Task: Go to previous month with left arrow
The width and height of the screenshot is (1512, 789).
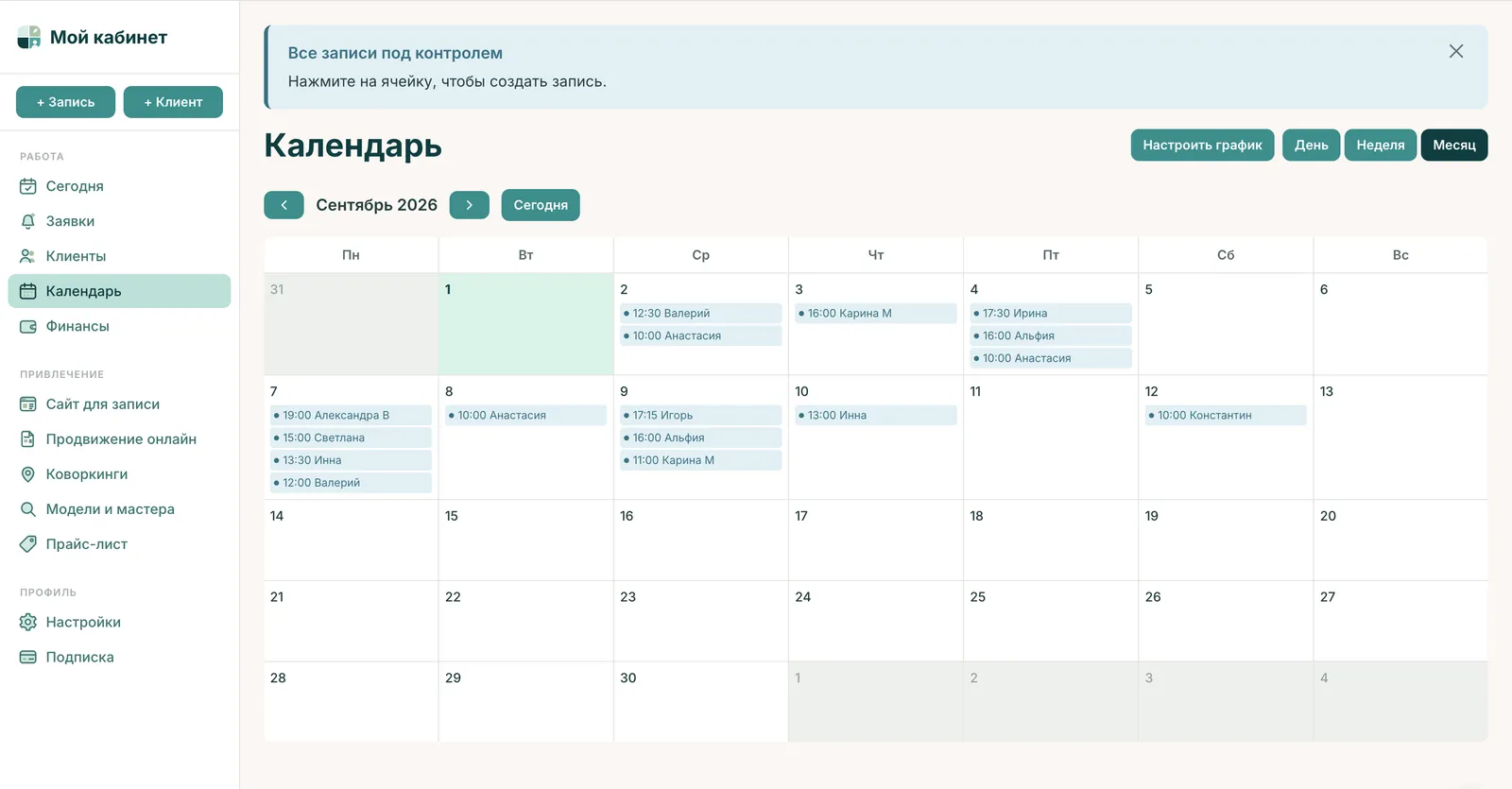Action: (283, 205)
